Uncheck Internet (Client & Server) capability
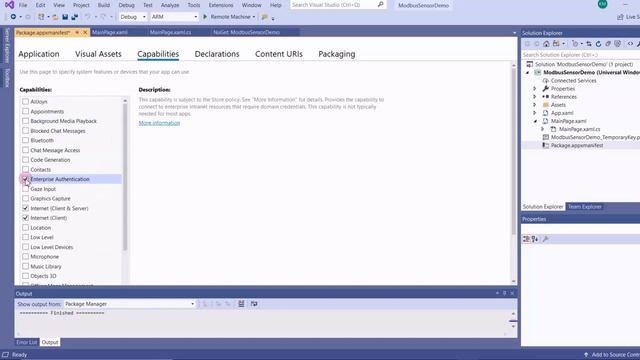The image size is (640, 360). (25, 208)
